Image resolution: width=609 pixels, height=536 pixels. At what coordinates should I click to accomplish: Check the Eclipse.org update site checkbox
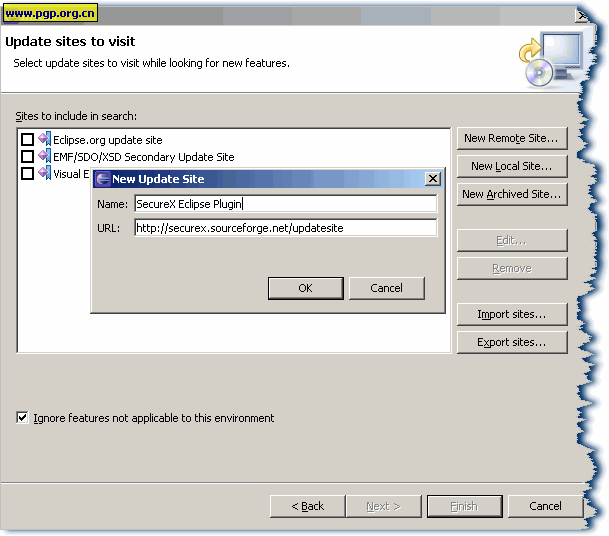28,139
